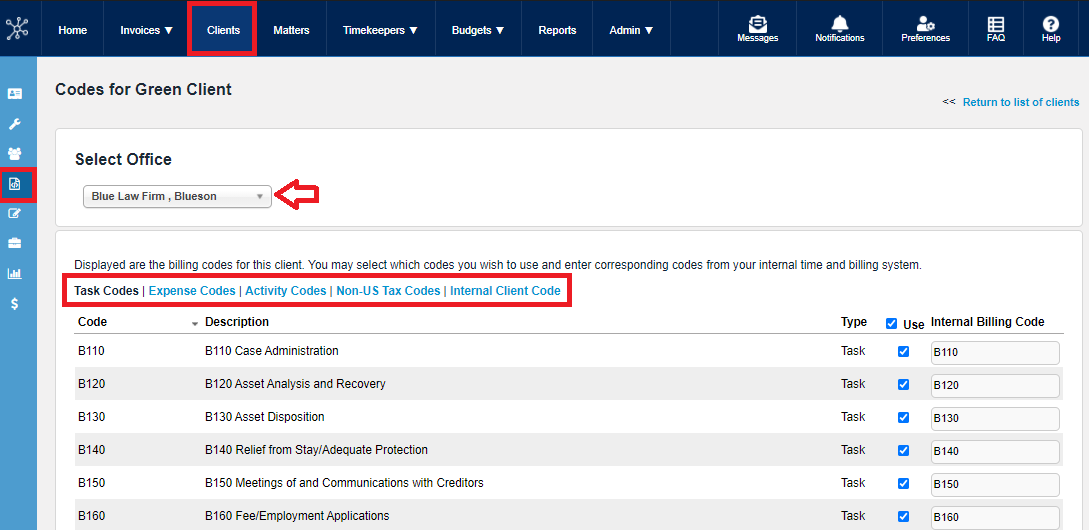Open Preferences user-gear icon

click(925, 23)
